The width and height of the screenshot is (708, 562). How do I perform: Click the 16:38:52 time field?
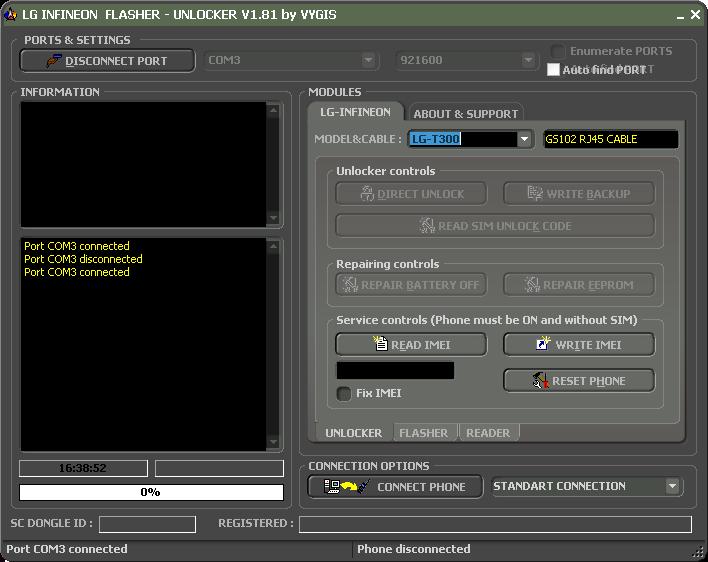(83, 468)
